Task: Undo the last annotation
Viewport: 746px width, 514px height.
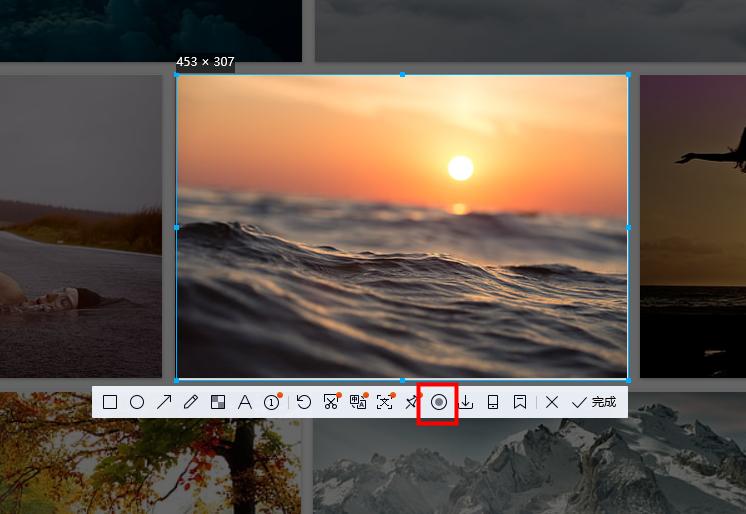Action: click(x=304, y=402)
